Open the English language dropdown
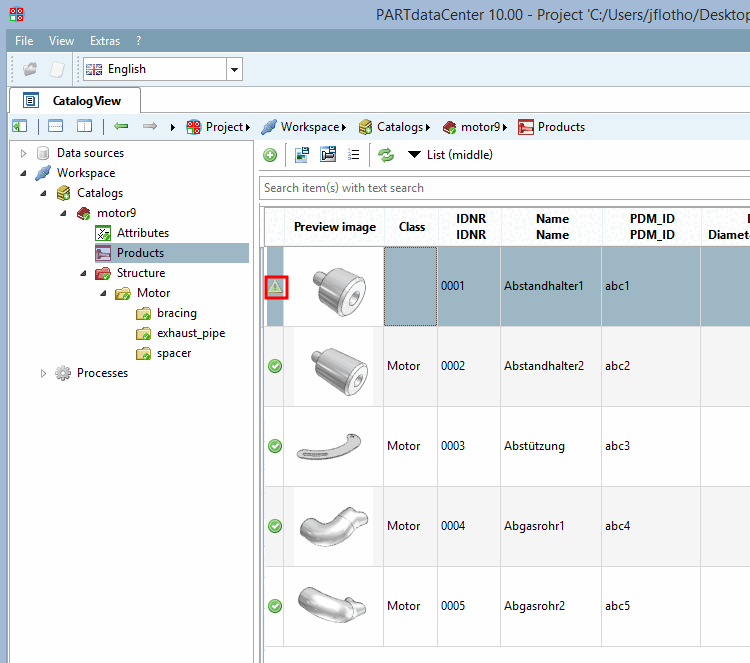The height and width of the screenshot is (663, 750). [x=234, y=69]
